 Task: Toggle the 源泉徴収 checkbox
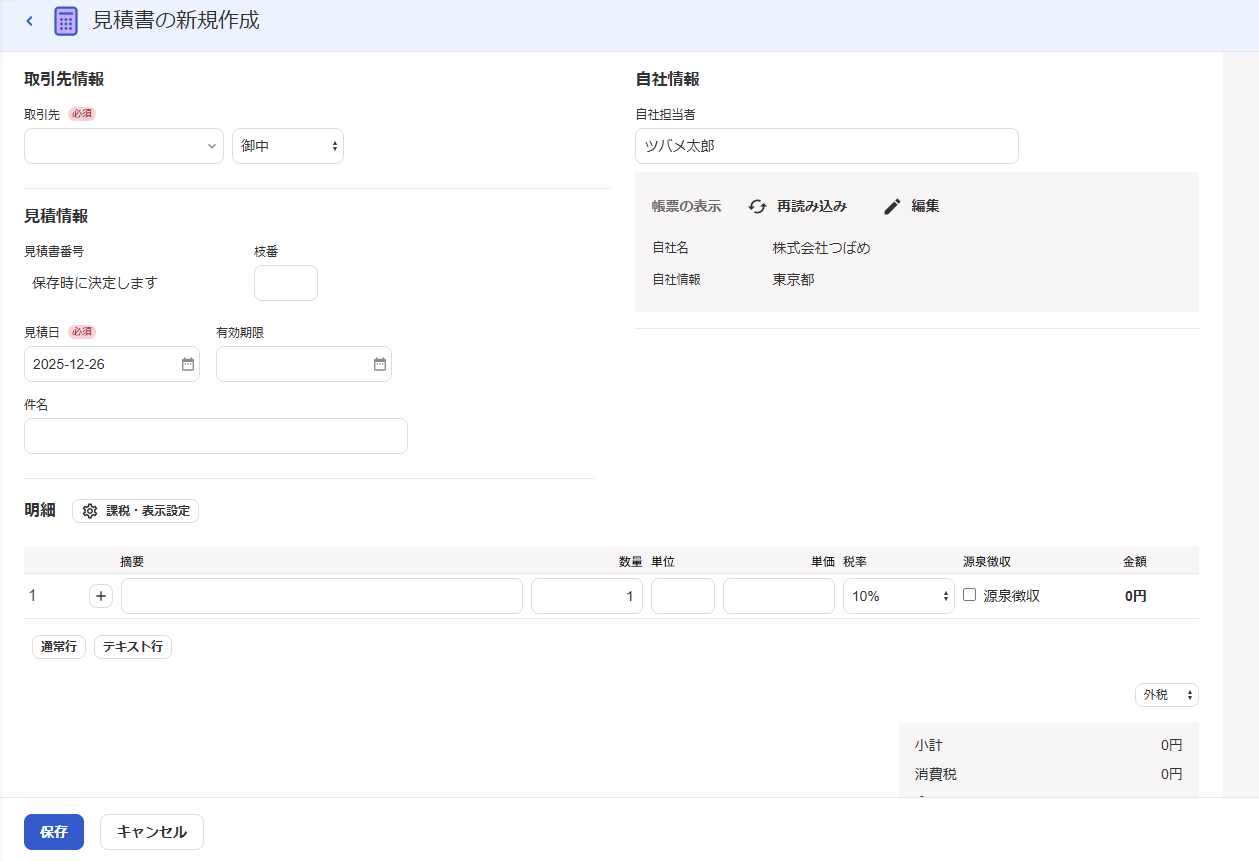969,595
